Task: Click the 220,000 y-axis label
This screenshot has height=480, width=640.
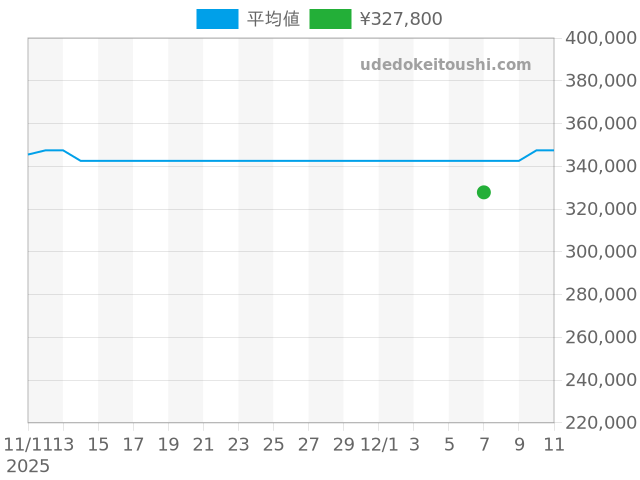Action: click(601, 423)
